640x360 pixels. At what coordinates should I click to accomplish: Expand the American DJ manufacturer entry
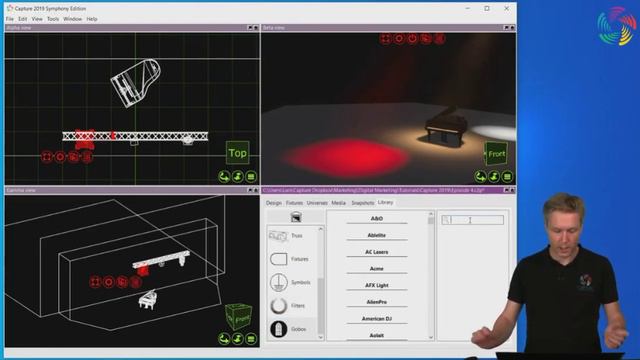click(377, 319)
